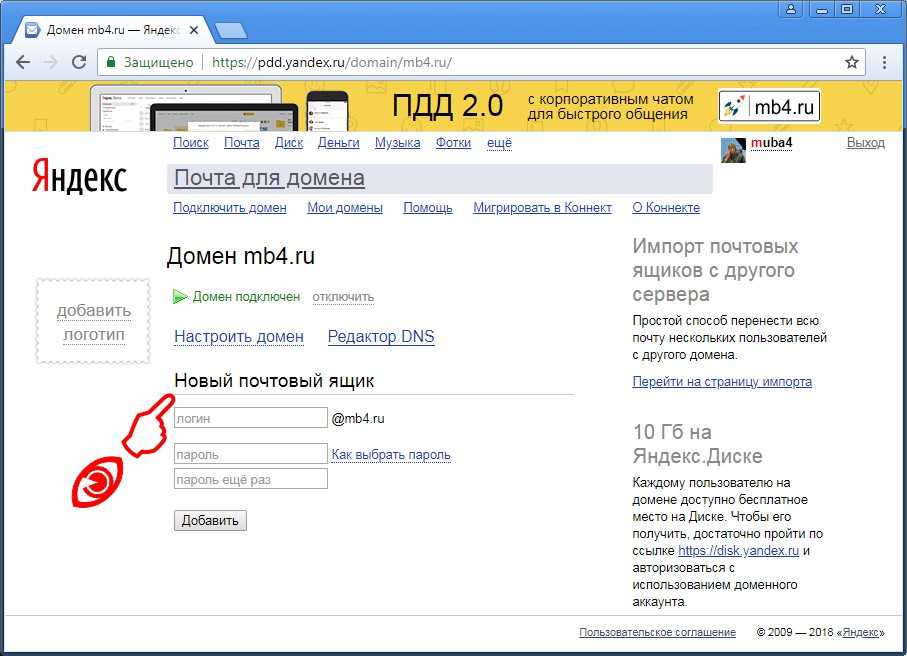Open the Диск service link
907x656 pixels.
coord(289,143)
